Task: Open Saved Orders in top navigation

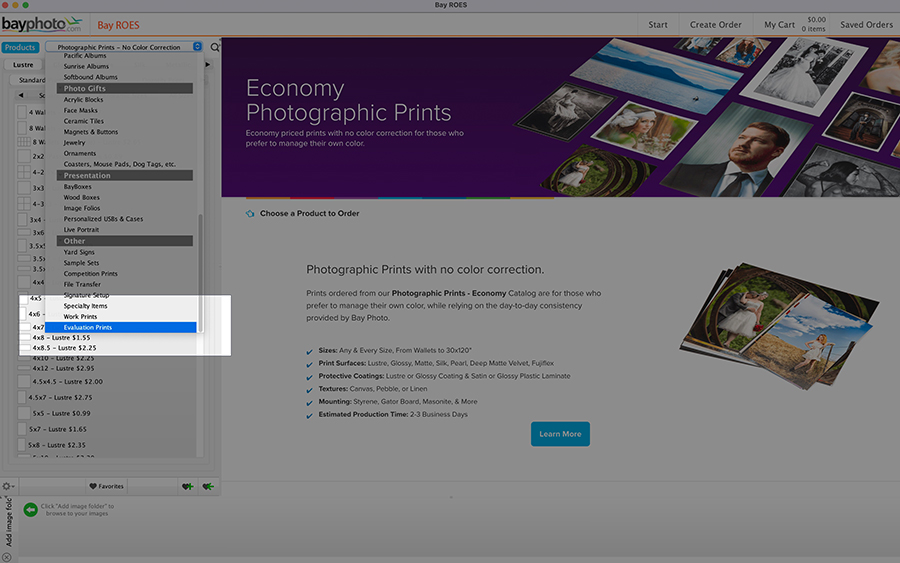Action: pyautogui.click(x=865, y=25)
